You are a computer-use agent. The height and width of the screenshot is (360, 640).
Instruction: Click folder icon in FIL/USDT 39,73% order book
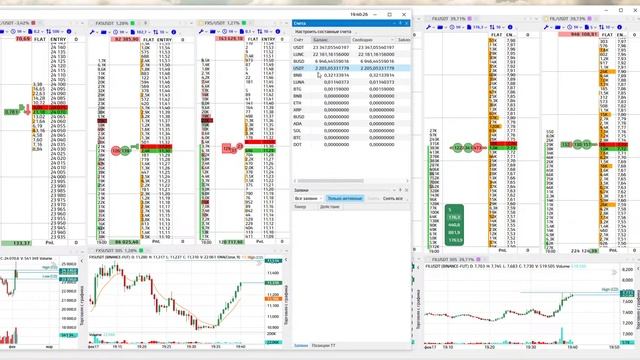558,27
